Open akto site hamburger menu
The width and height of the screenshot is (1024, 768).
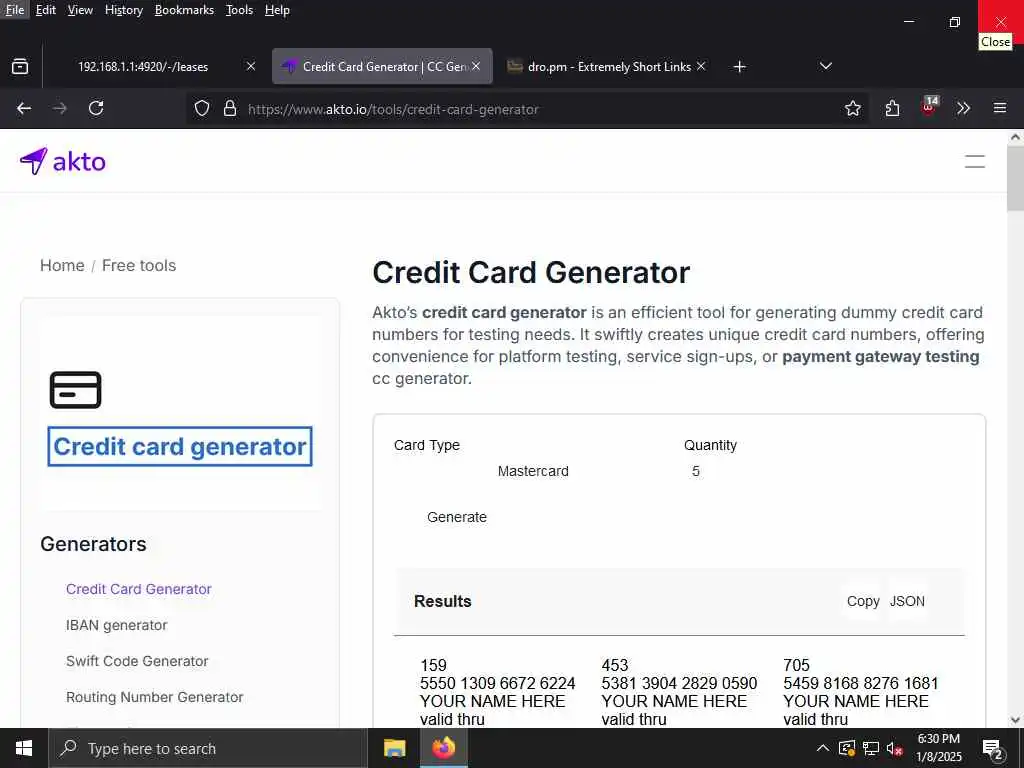pos(974,161)
